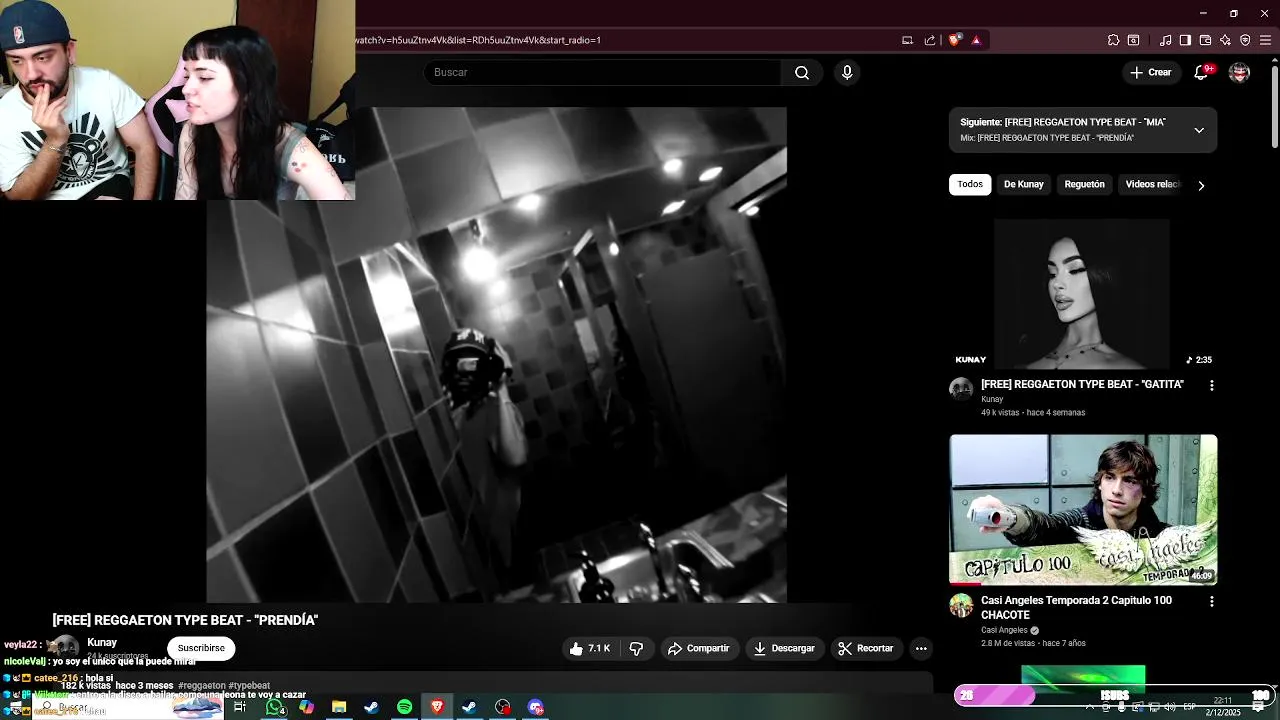Expand the Siguiente mix playlist chevron
Viewport: 1280px width, 720px height.
coord(1199,130)
